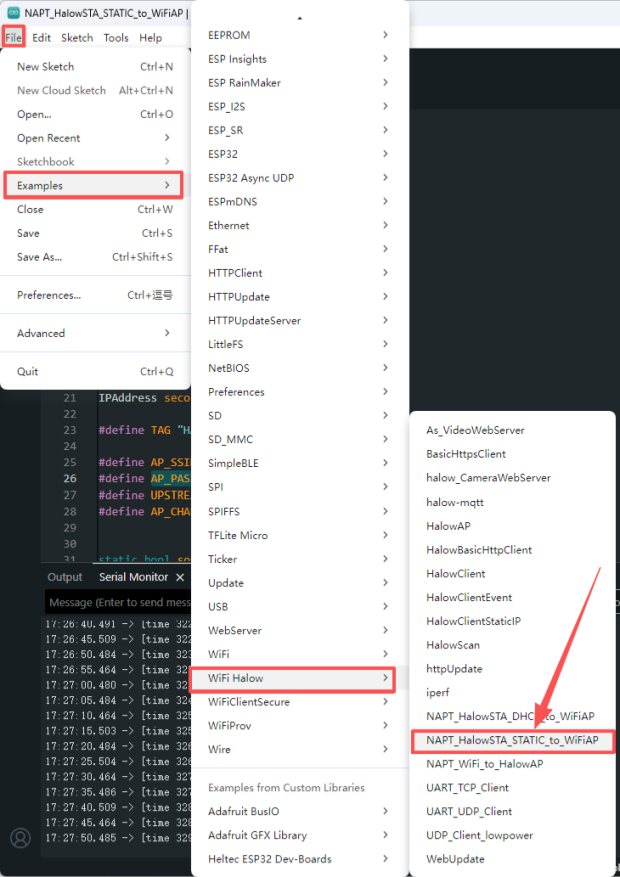Image resolution: width=620 pixels, height=877 pixels.
Task: Open the SD_MMC examples submenu
Action: [x=300, y=439]
